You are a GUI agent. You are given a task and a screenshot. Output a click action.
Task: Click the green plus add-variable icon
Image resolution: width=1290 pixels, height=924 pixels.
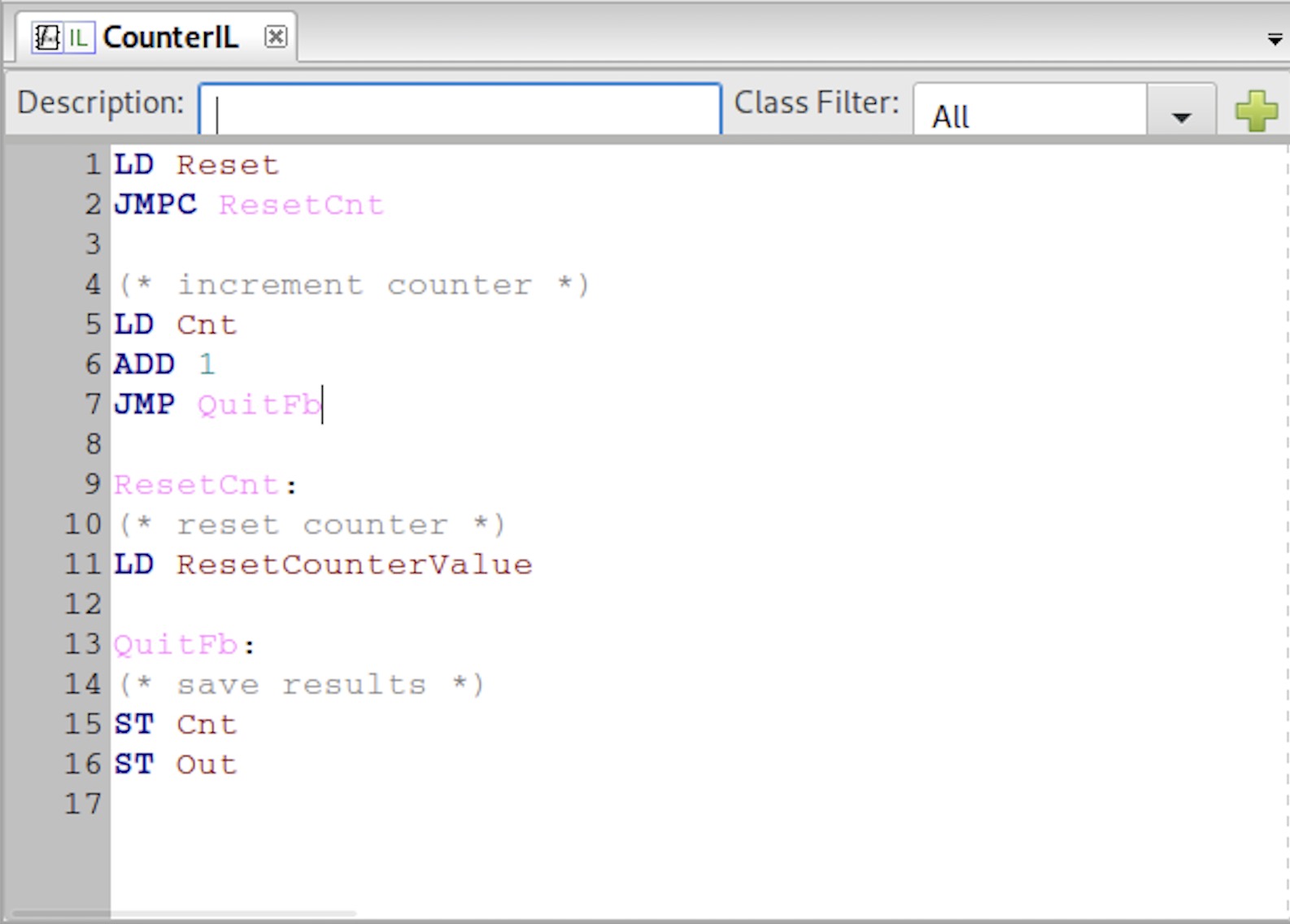(1256, 110)
